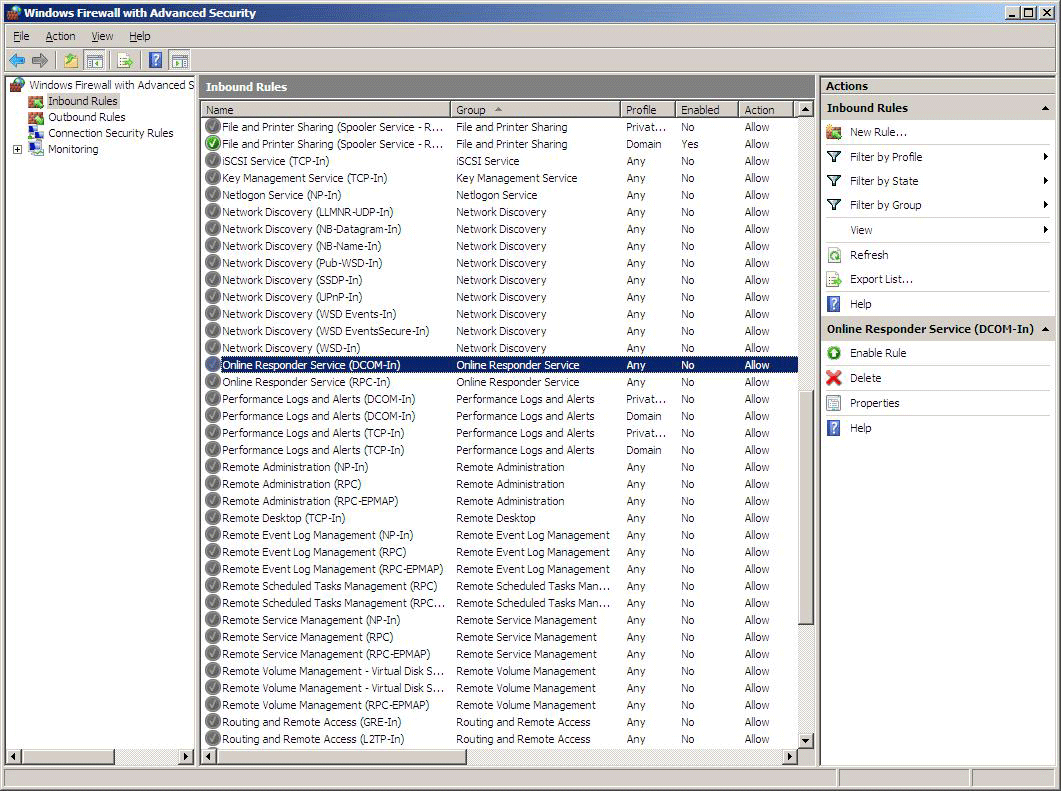The image size is (1061, 791).
Task: Click the Export List icon in Actions pane
Action: [x=834, y=279]
